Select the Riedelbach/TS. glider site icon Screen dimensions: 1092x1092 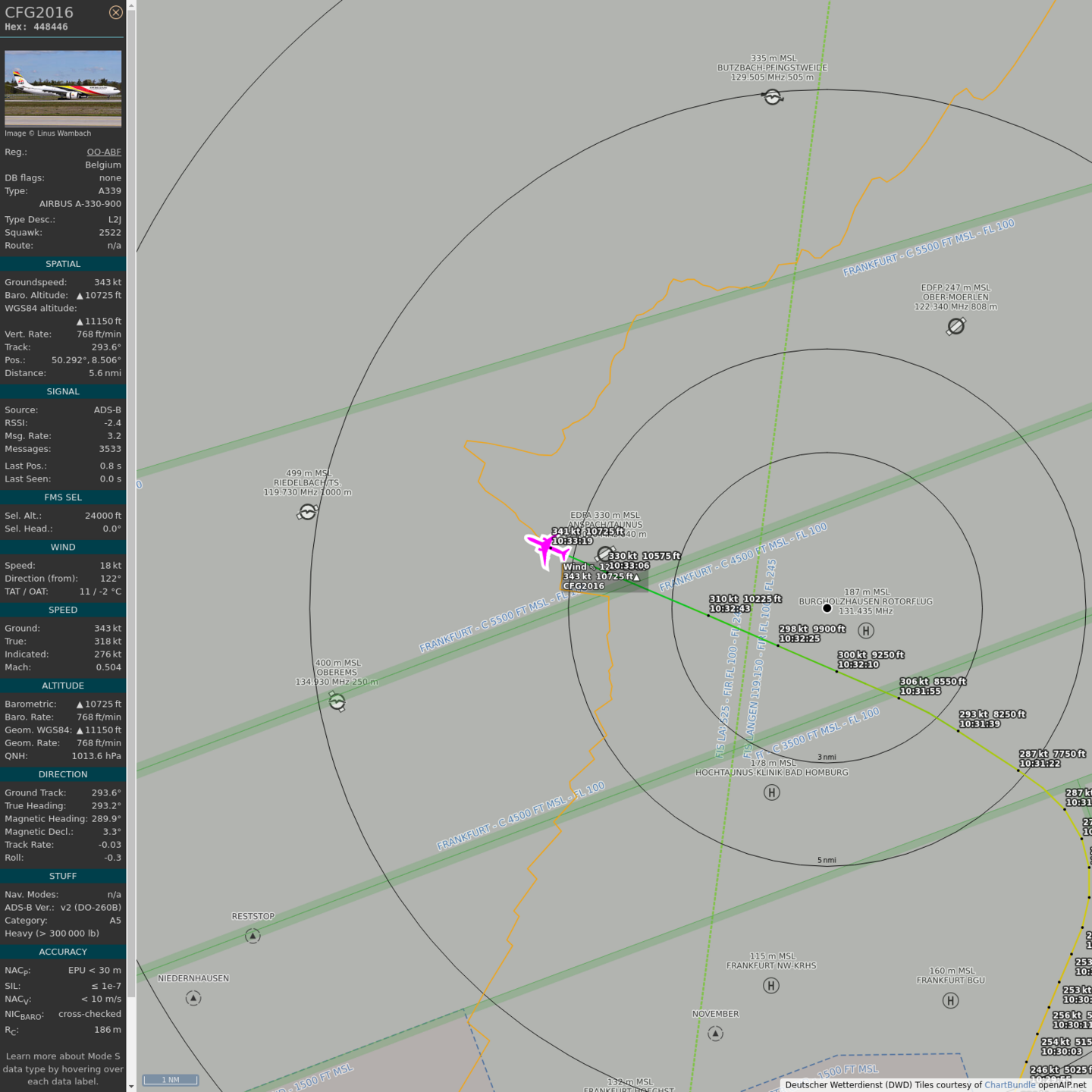[307, 513]
